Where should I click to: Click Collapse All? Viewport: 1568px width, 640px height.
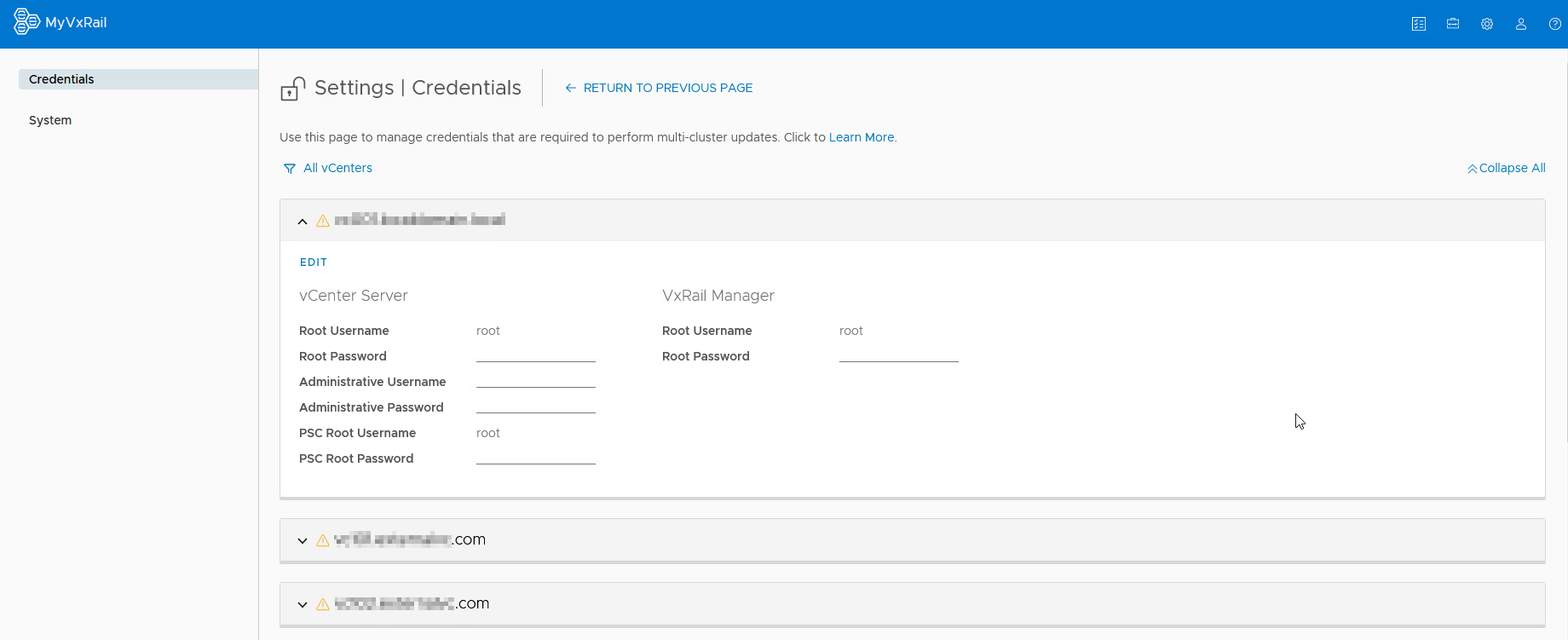tap(1507, 168)
